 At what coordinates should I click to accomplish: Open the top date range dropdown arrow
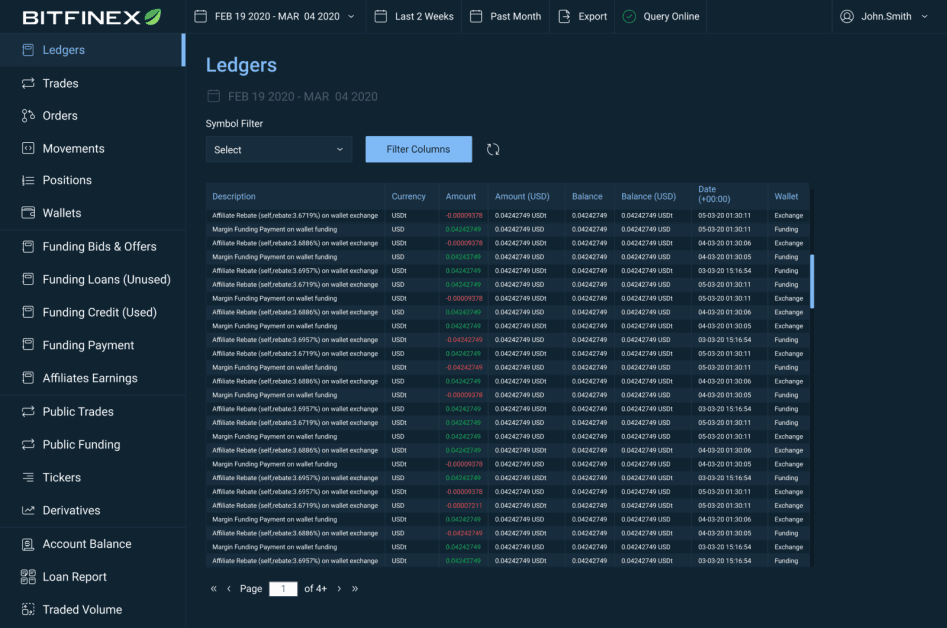(351, 16)
